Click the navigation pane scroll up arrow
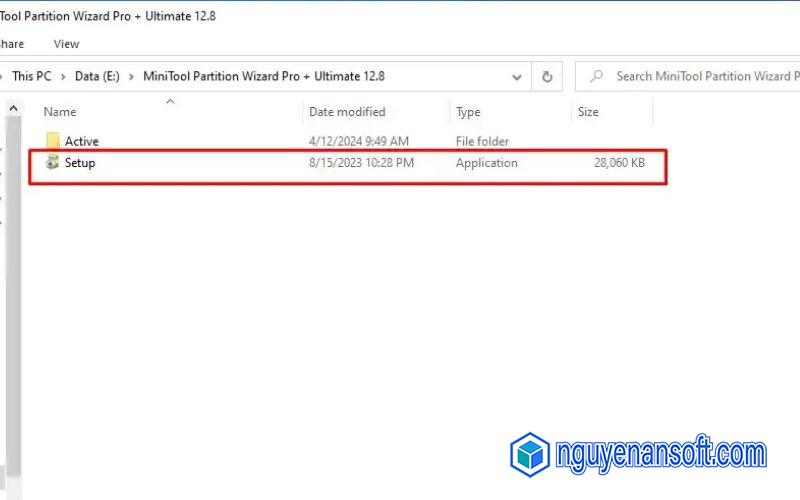 click(14, 108)
